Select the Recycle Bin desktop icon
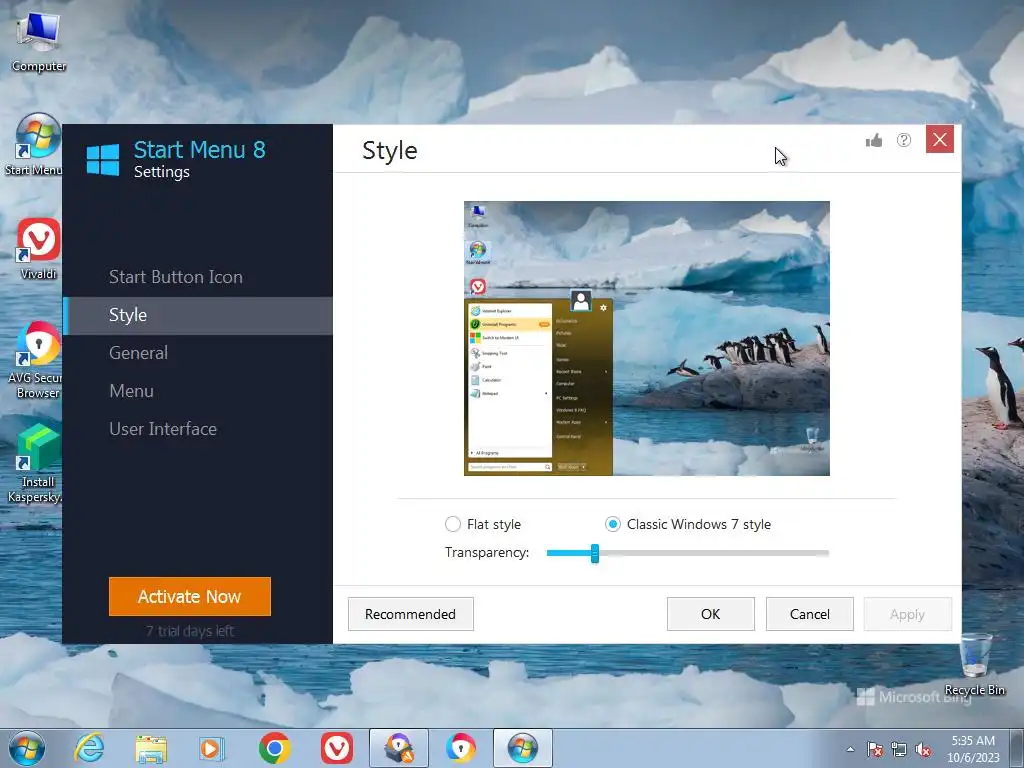Image resolution: width=1024 pixels, height=768 pixels. pyautogui.click(x=975, y=664)
